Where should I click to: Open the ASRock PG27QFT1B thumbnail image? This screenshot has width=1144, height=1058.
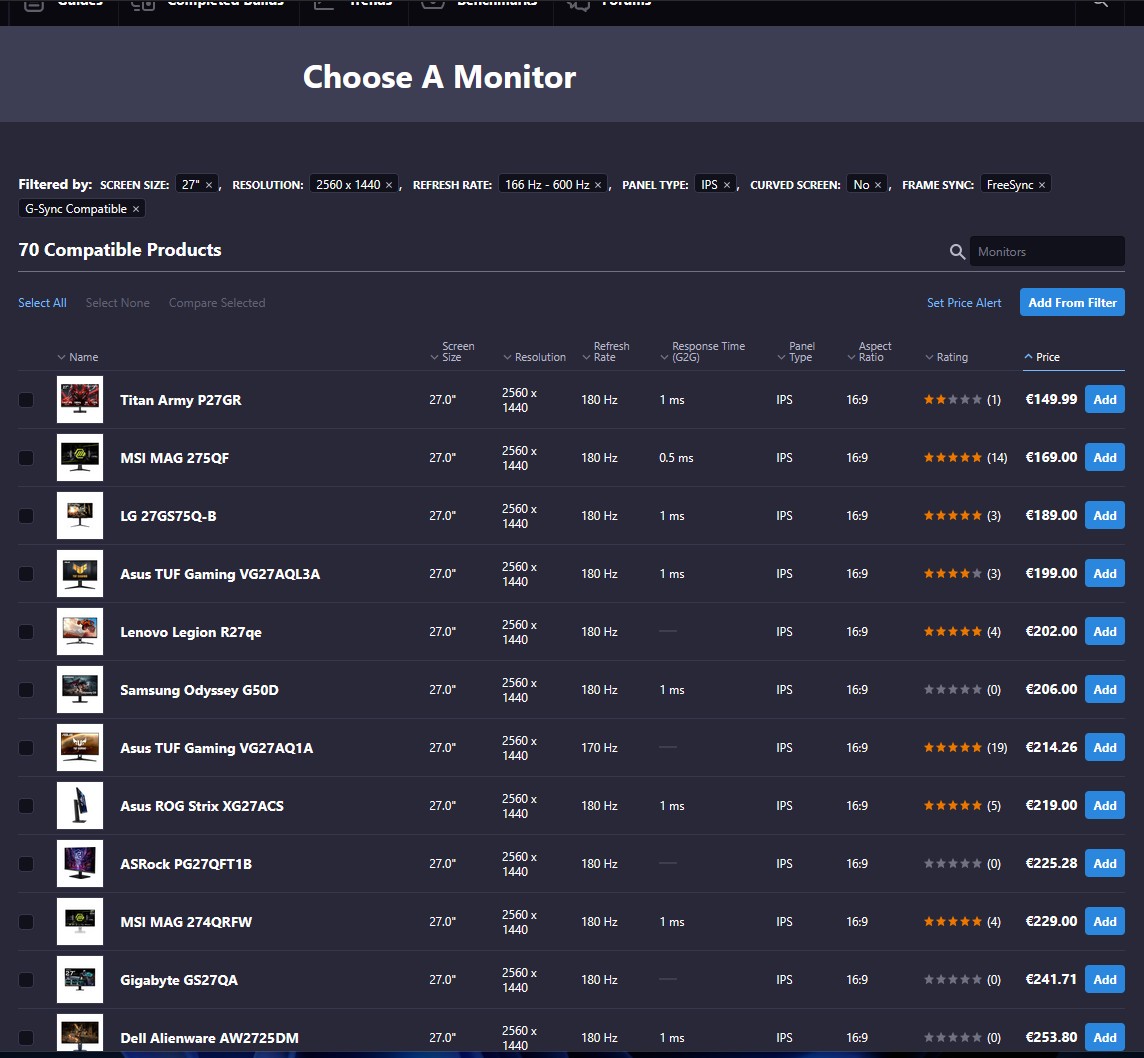[80, 864]
